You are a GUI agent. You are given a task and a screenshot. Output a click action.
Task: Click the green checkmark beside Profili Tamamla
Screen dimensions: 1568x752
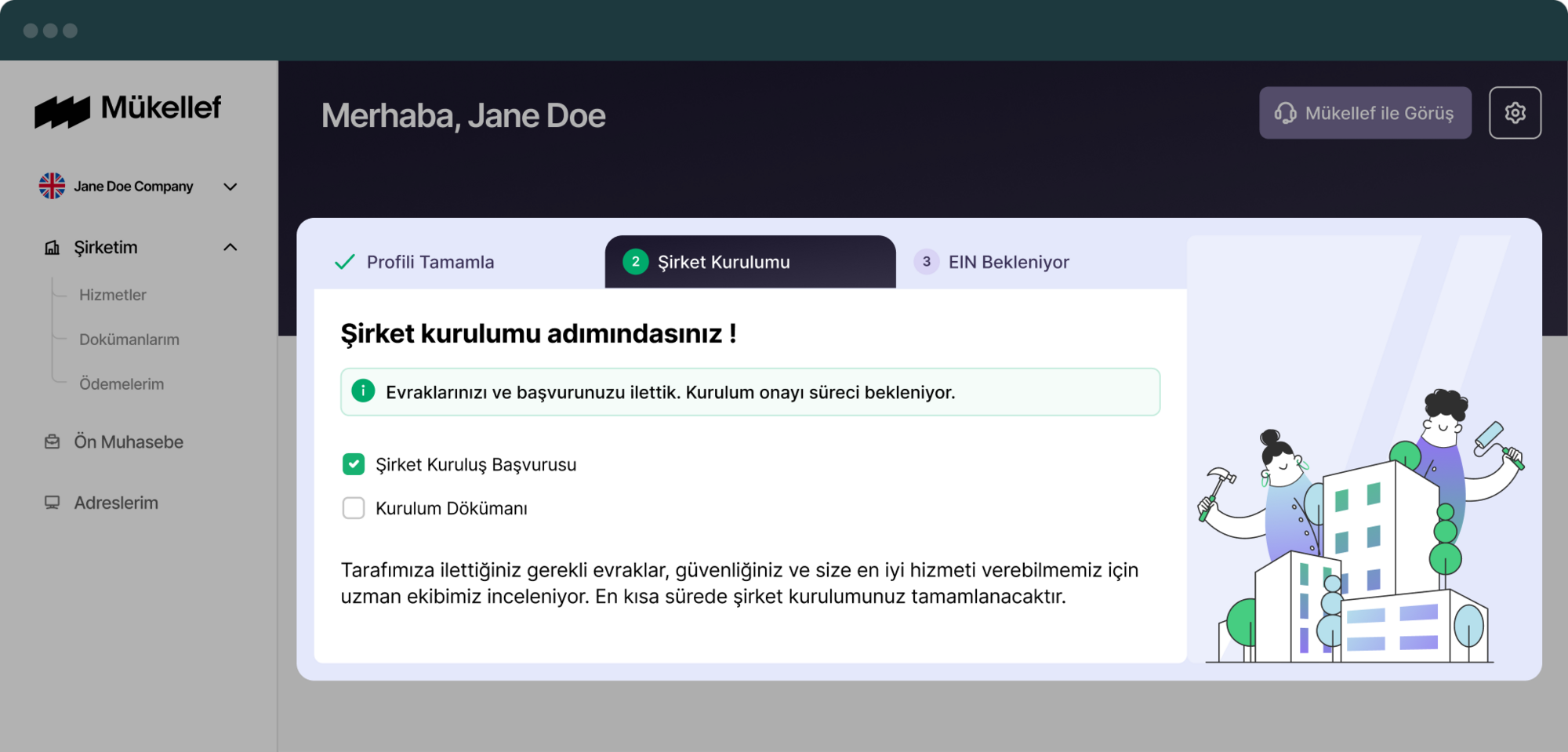[x=345, y=262]
